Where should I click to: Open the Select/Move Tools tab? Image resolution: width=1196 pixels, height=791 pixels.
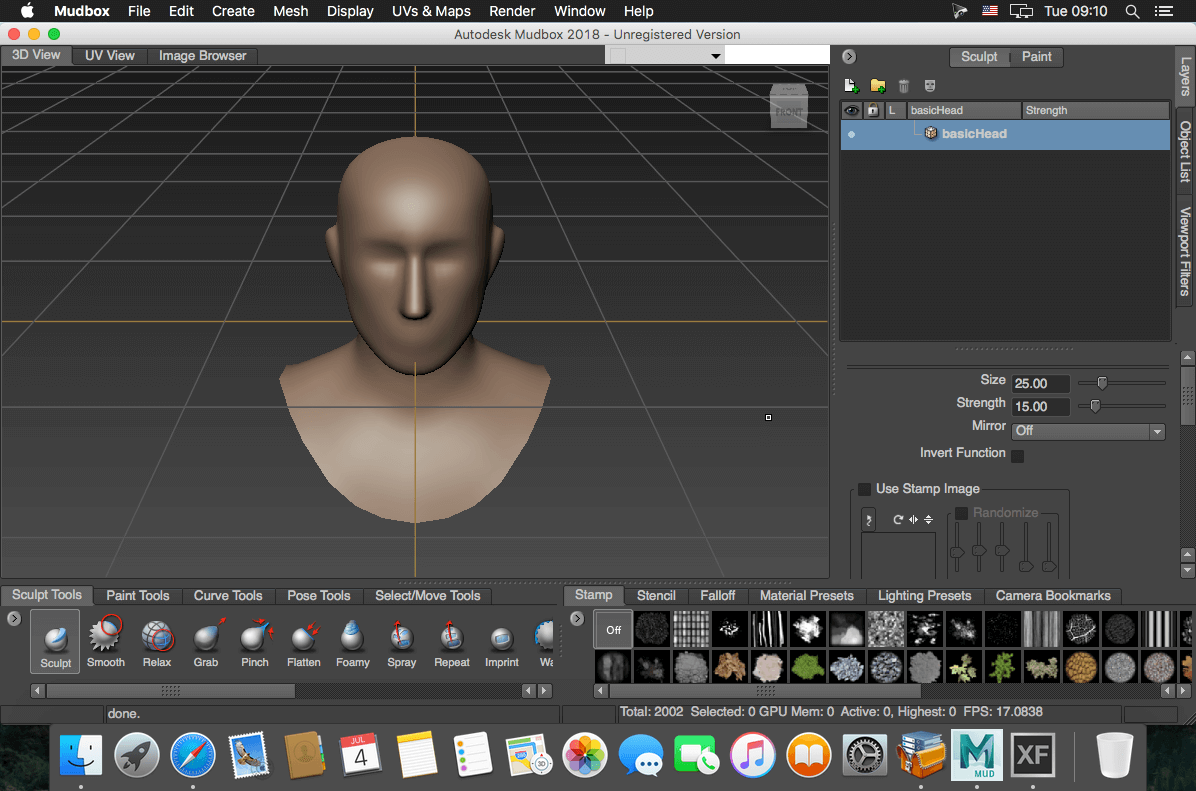pos(428,596)
